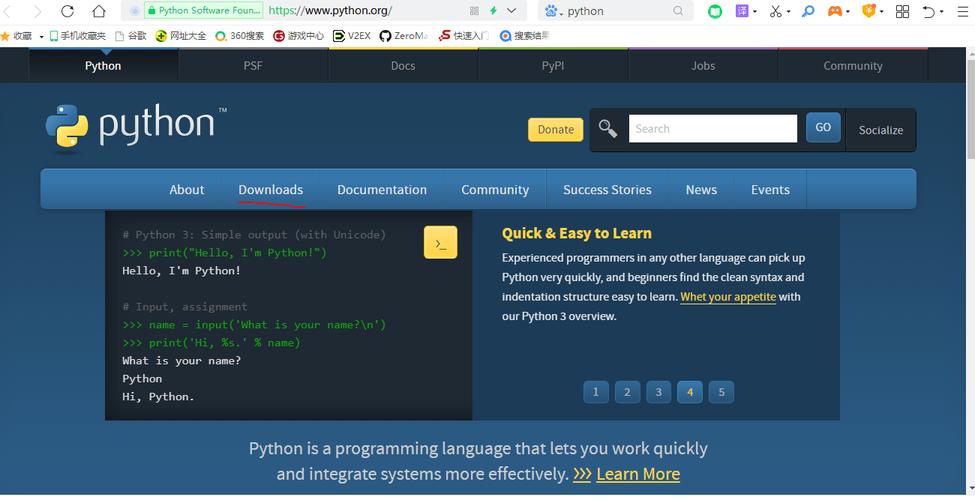Viewport: 975px width, 500px height.
Task: Expand the scissors screenshot dropdown arrow
Action: pyautogui.click(x=788, y=11)
